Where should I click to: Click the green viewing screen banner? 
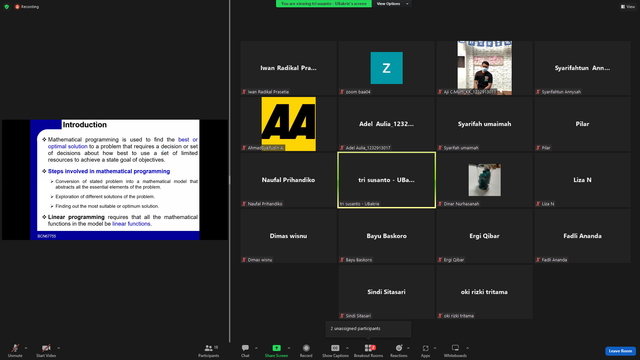[x=324, y=4]
